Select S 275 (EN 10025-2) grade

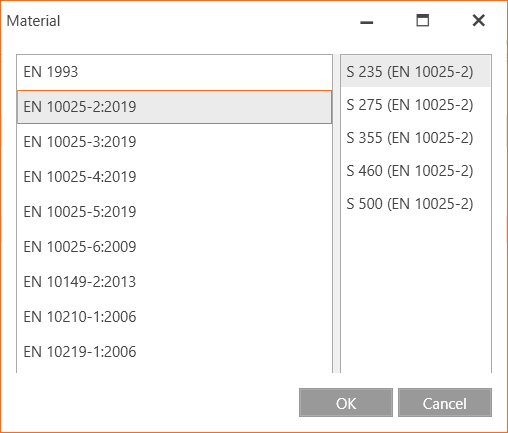(x=415, y=105)
